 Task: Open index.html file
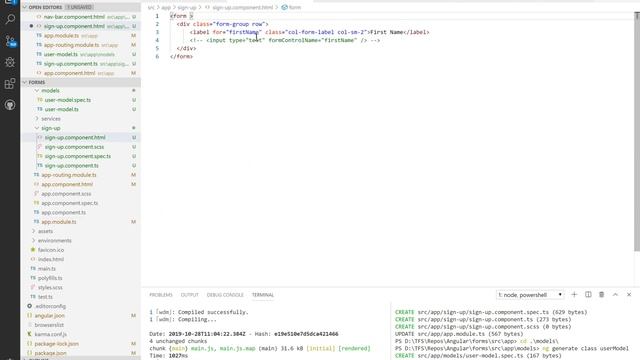point(80,259)
